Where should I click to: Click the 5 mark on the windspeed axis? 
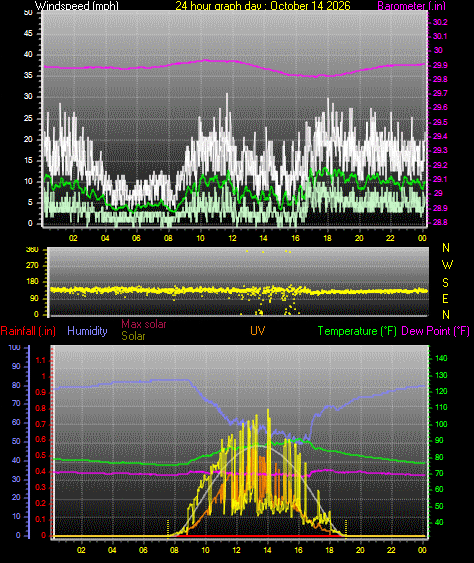coord(30,202)
